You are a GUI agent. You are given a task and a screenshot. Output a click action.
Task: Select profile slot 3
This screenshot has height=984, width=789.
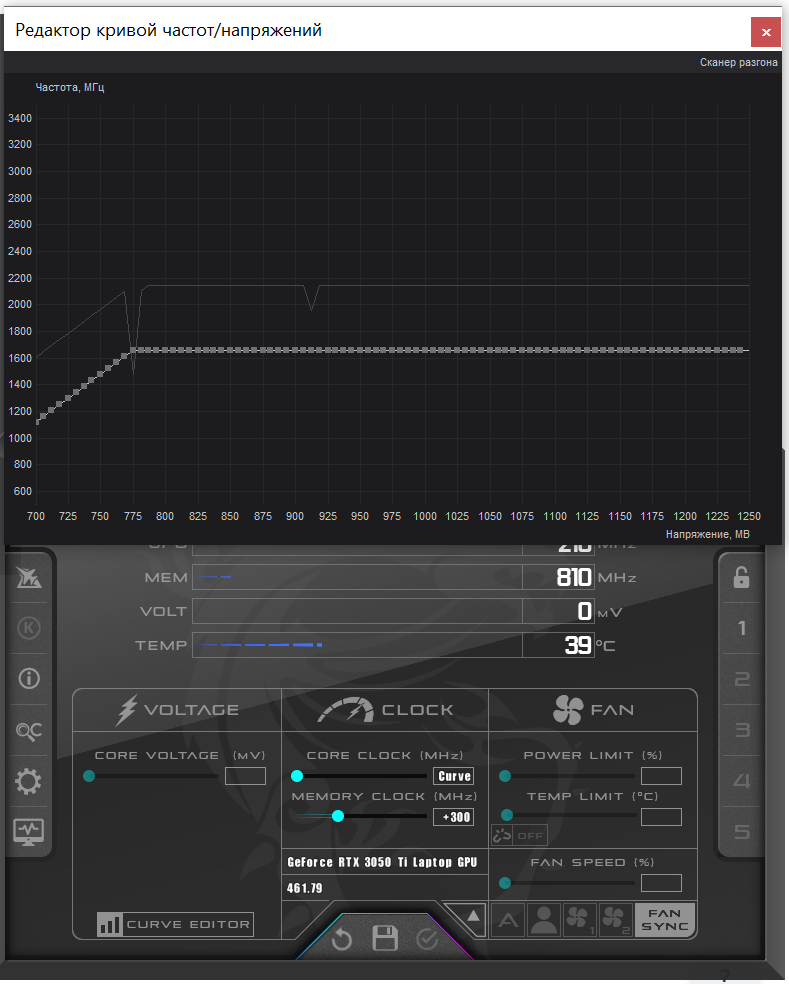tap(742, 730)
